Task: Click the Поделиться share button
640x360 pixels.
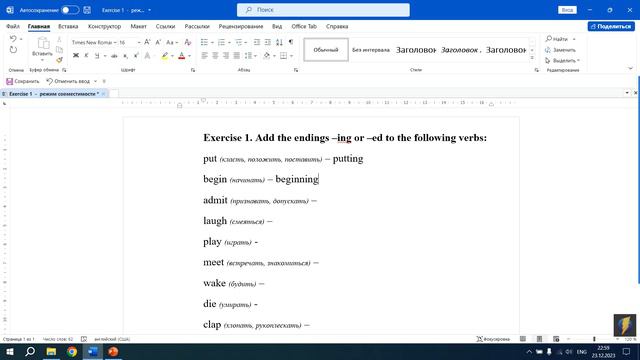Action: (x=611, y=26)
